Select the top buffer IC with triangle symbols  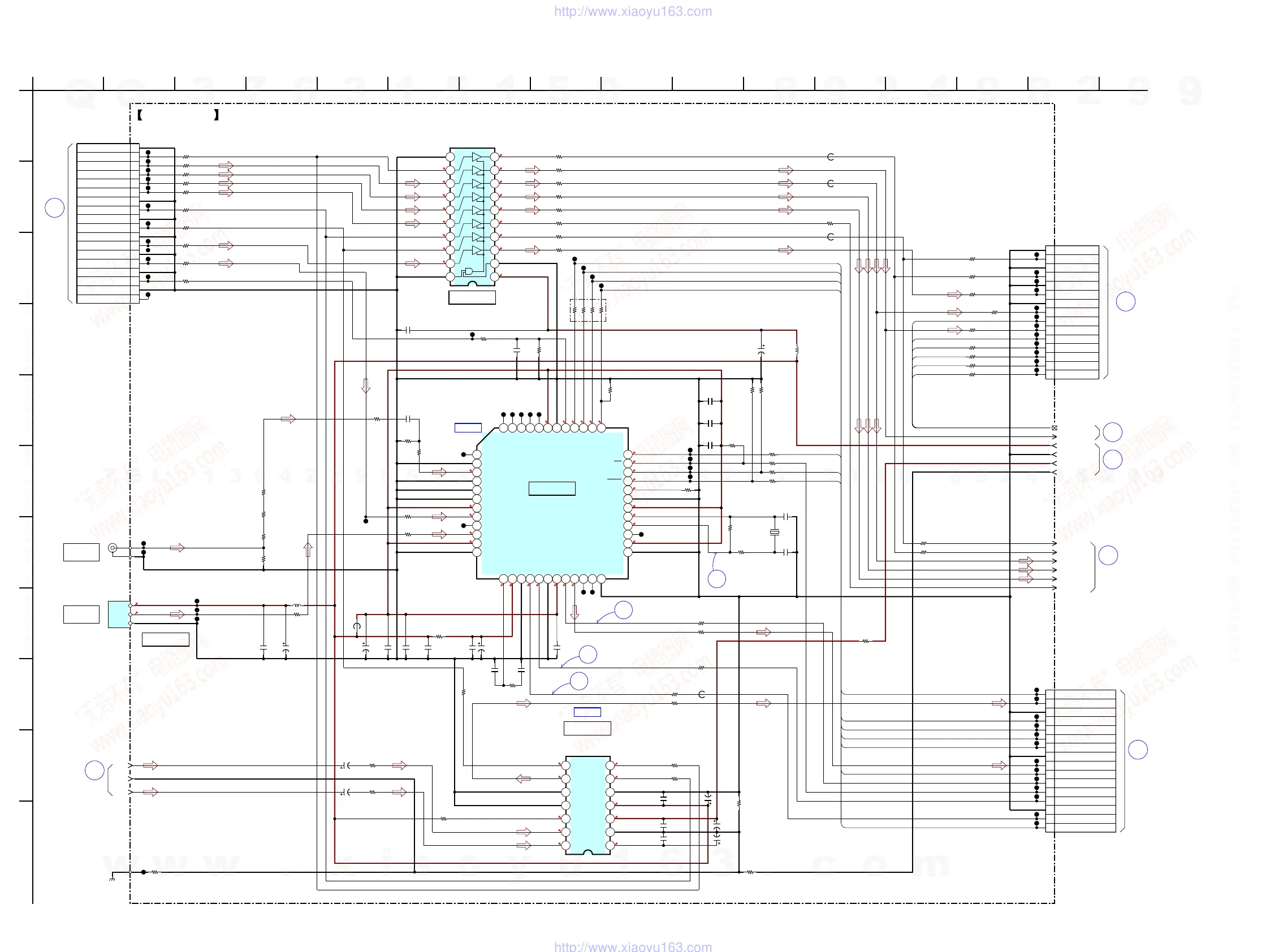[472, 217]
